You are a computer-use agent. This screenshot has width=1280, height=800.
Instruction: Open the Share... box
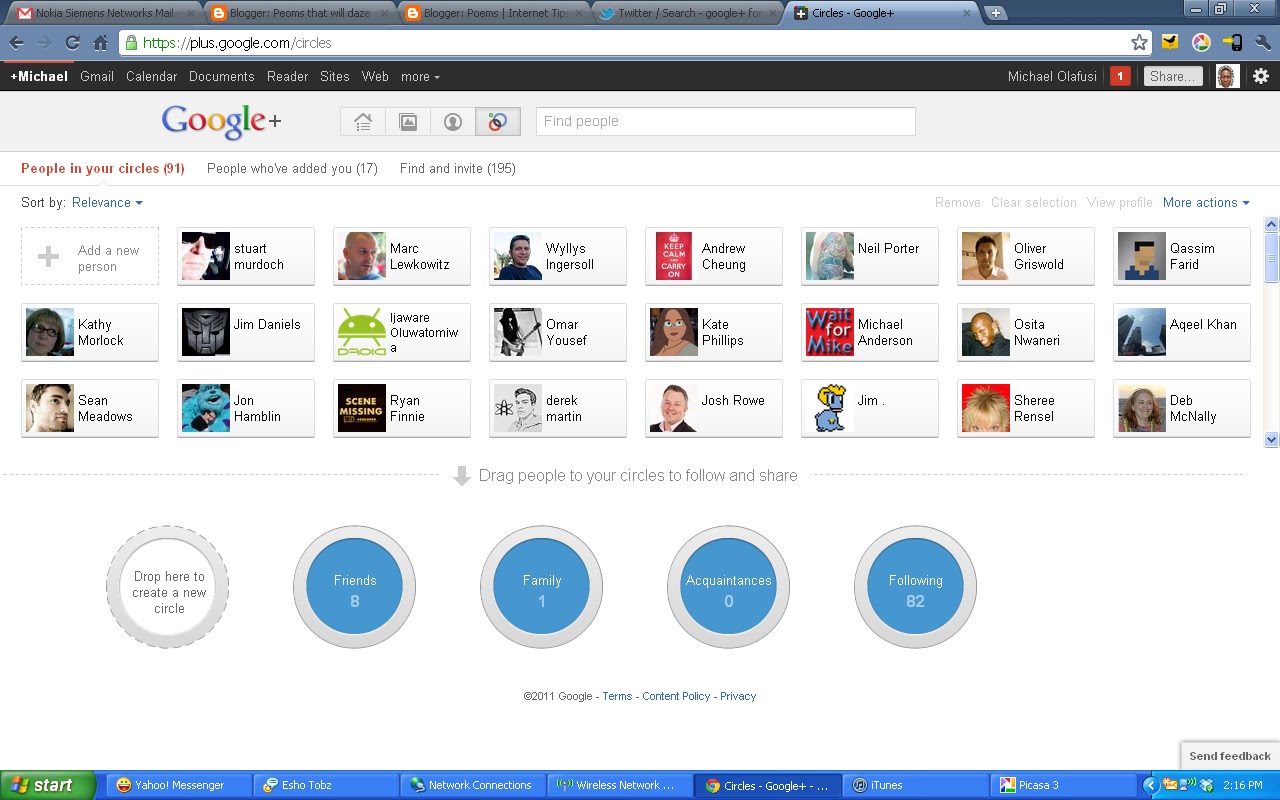1172,76
